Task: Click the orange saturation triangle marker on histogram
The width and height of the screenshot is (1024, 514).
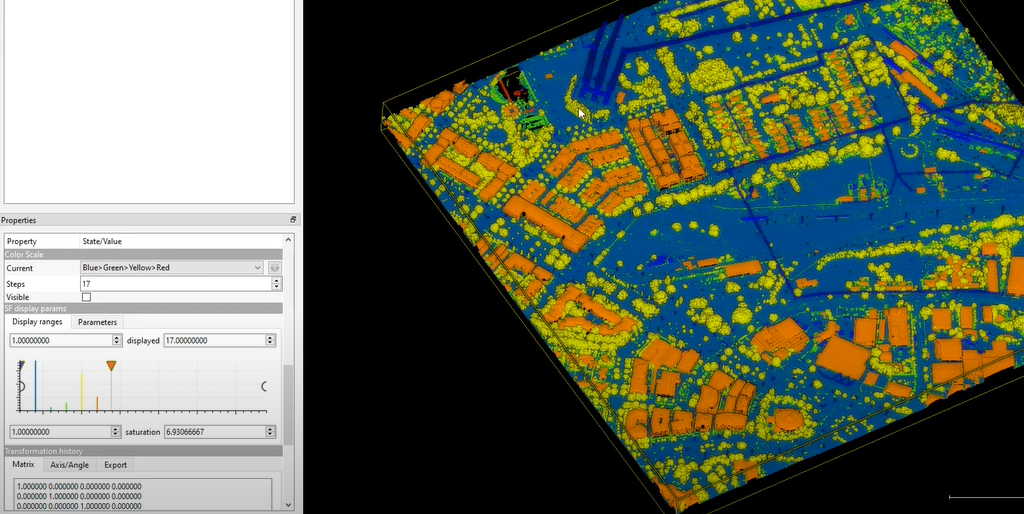Action: (111, 367)
